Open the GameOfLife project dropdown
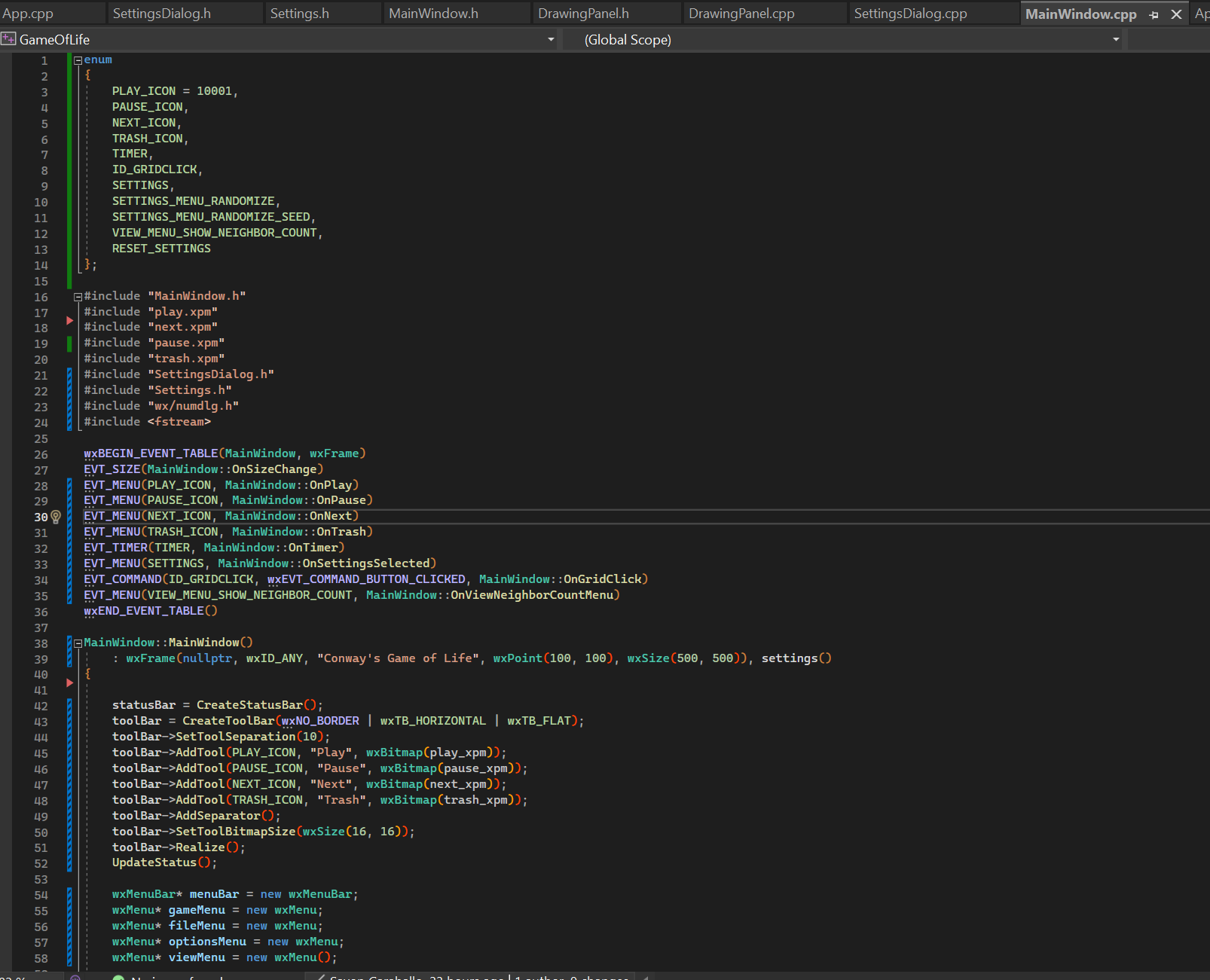The image size is (1210, 980). pyautogui.click(x=551, y=39)
